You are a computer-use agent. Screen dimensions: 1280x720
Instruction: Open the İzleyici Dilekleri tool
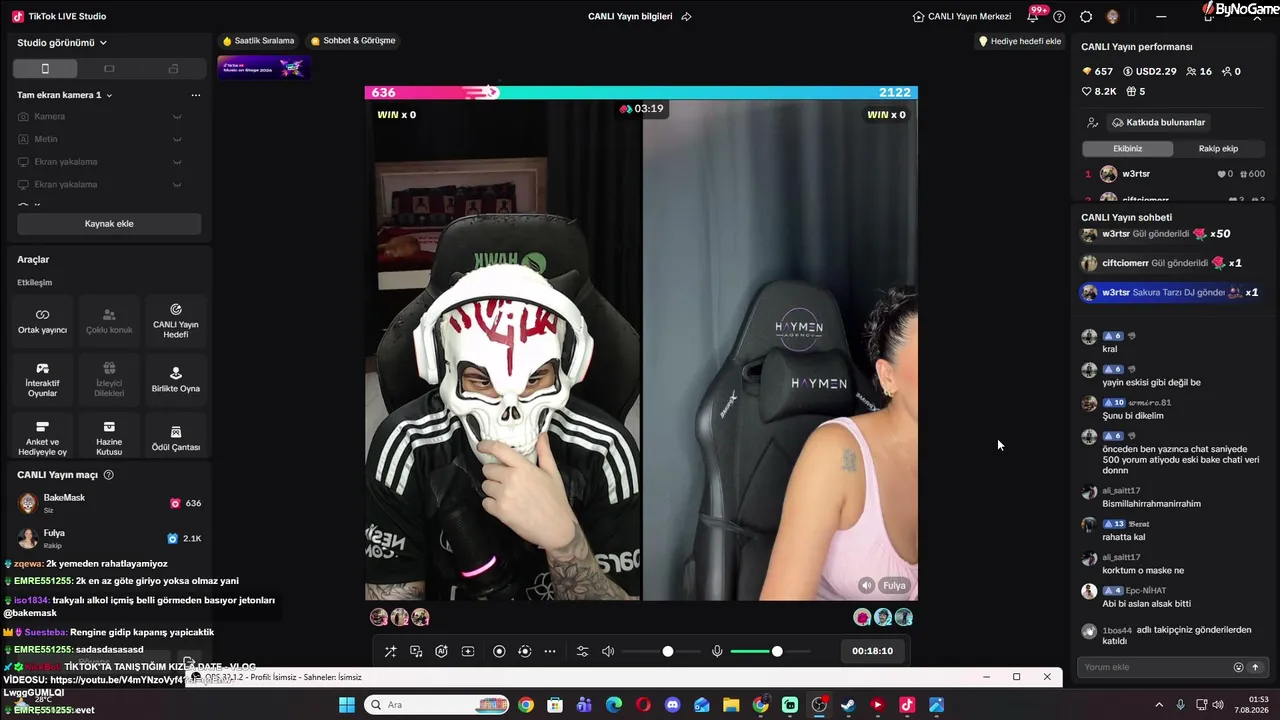pos(109,380)
